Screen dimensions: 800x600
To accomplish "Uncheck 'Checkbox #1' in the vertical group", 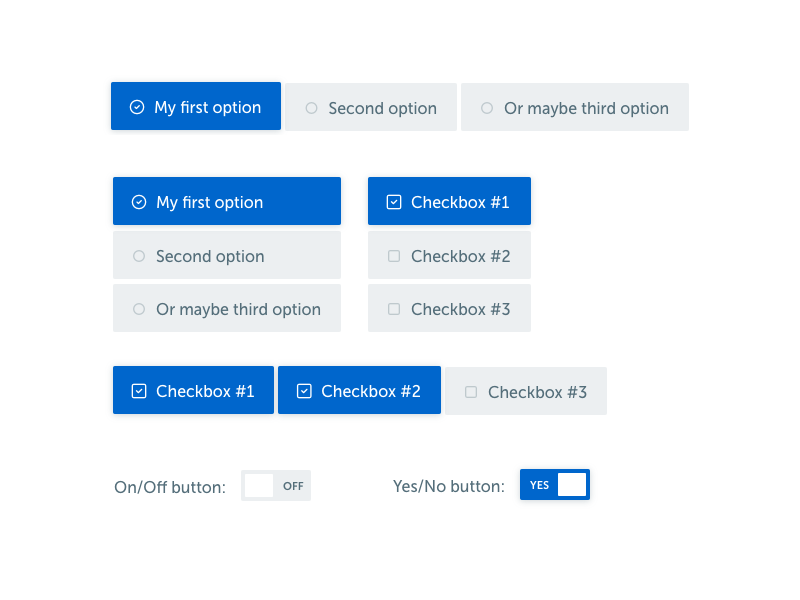I will click(449, 201).
